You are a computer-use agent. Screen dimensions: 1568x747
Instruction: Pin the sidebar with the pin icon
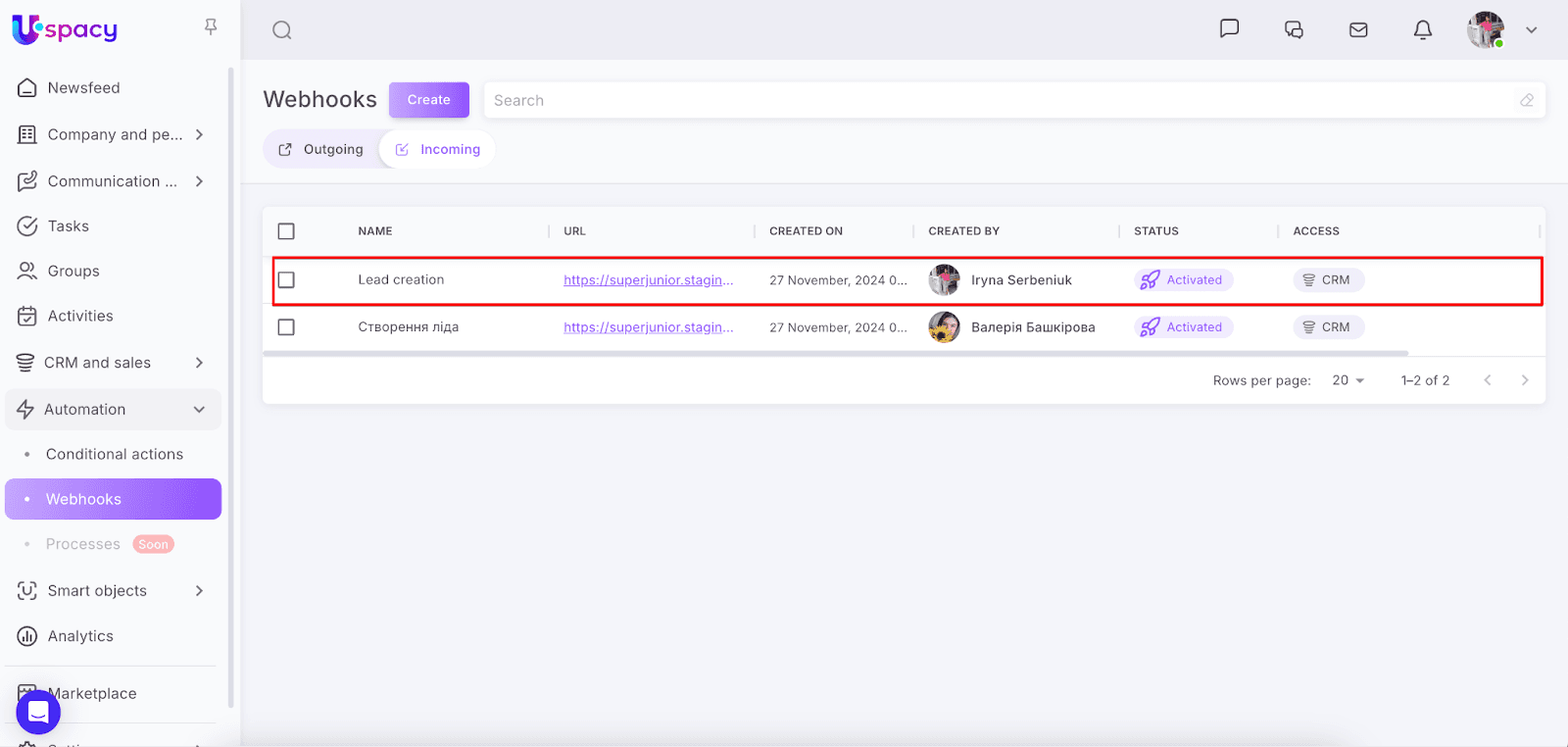[211, 27]
